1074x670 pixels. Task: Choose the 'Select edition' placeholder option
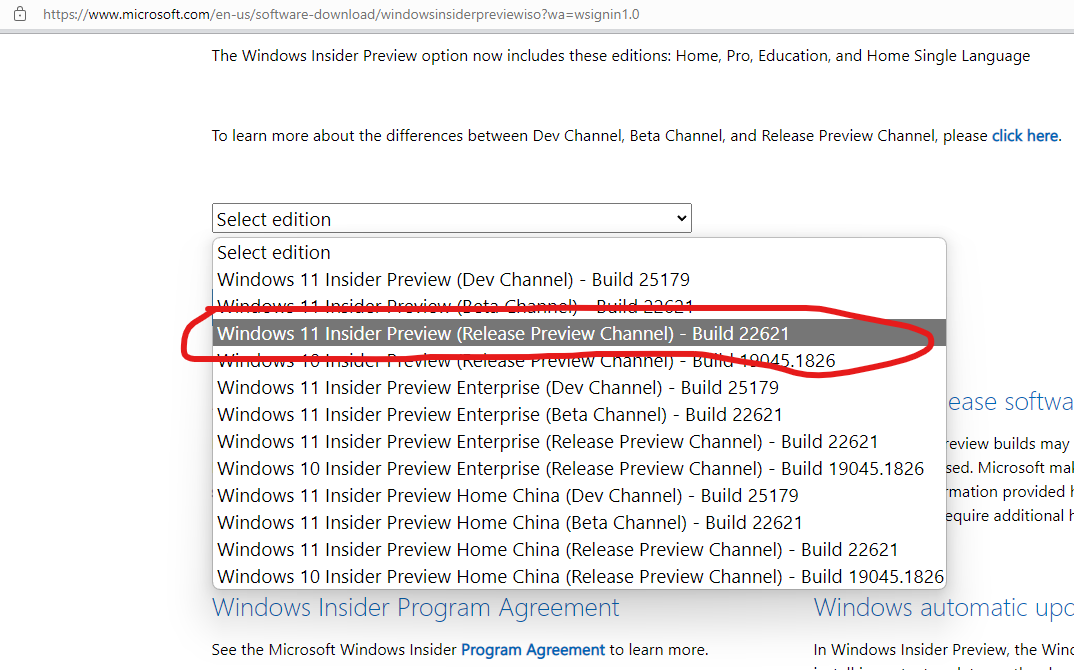579,252
